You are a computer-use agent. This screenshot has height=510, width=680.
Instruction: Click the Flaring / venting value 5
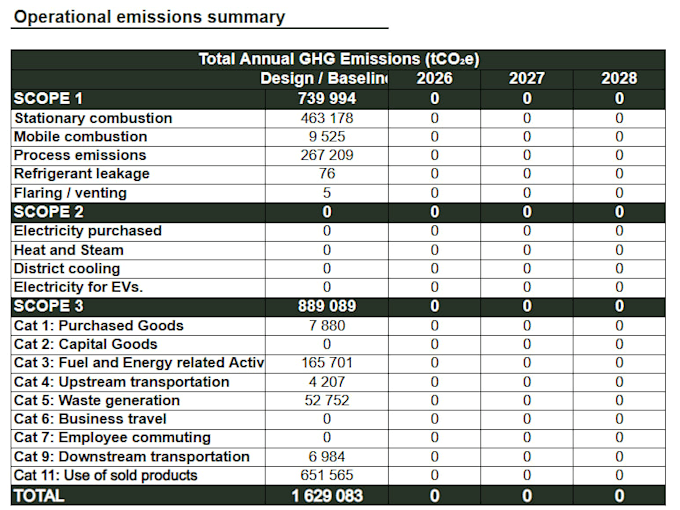(x=327, y=193)
